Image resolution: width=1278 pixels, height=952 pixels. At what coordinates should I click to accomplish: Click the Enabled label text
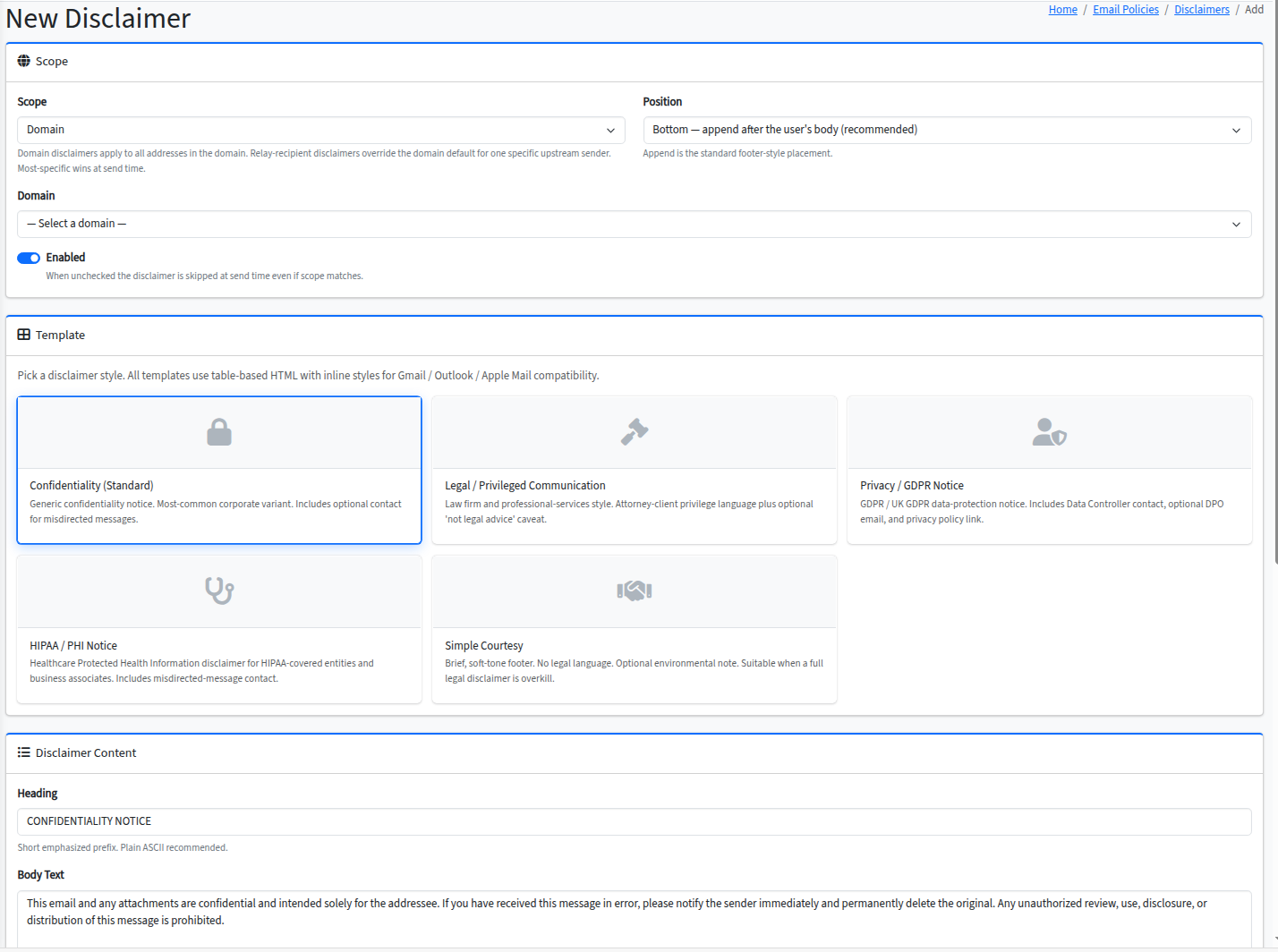[65, 258]
